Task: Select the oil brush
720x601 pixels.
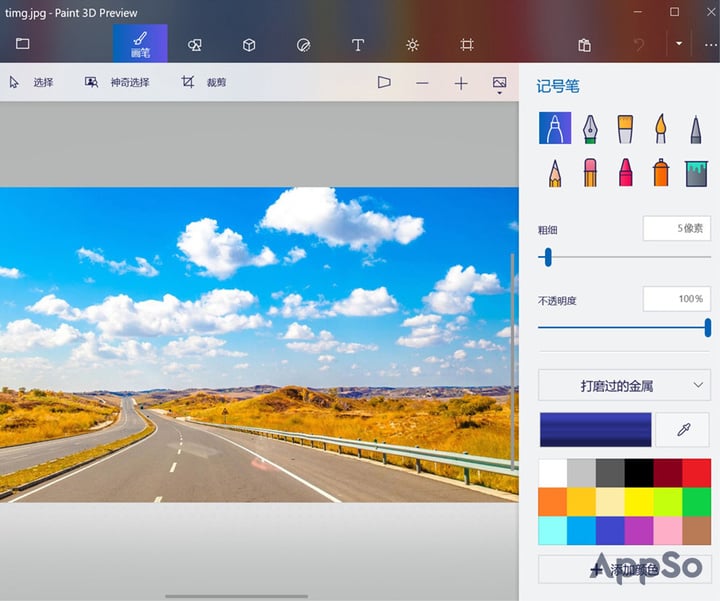Action: 625,129
